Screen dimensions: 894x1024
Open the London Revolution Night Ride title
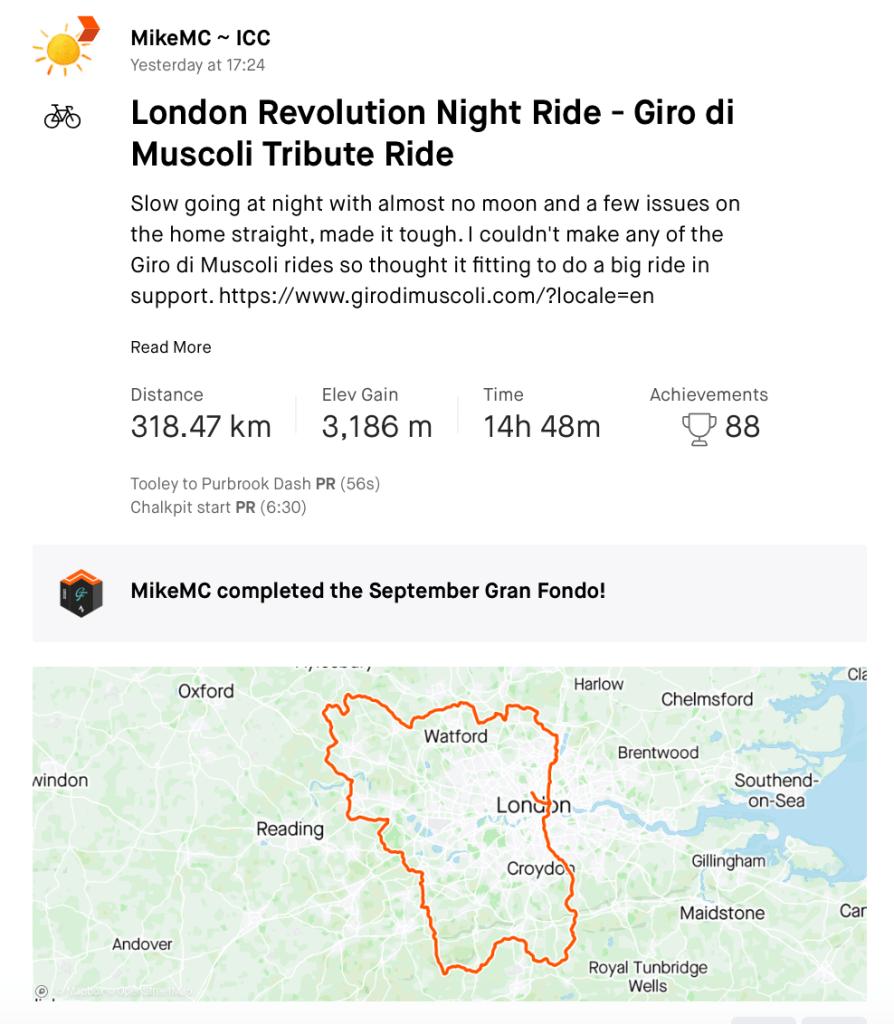click(x=432, y=134)
